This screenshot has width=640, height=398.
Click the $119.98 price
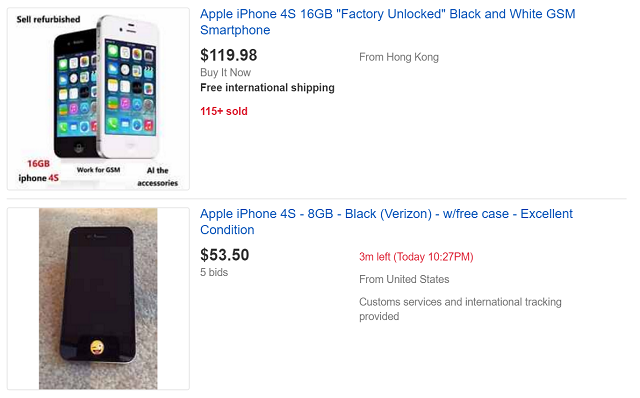coord(229,55)
